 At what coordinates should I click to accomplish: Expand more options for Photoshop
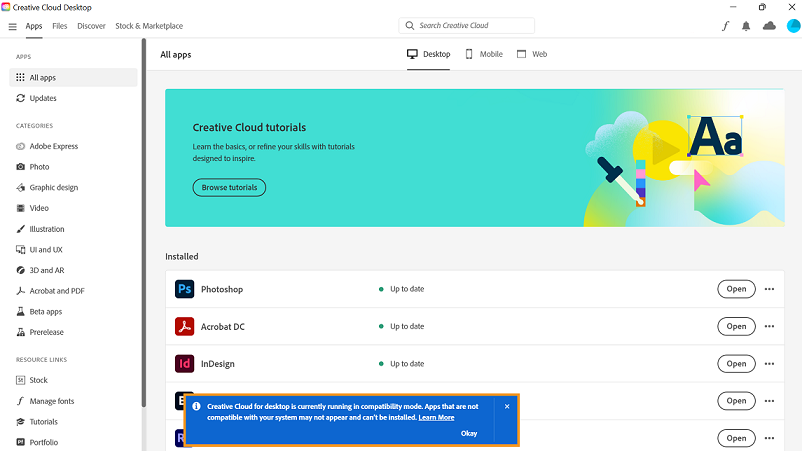tap(769, 289)
